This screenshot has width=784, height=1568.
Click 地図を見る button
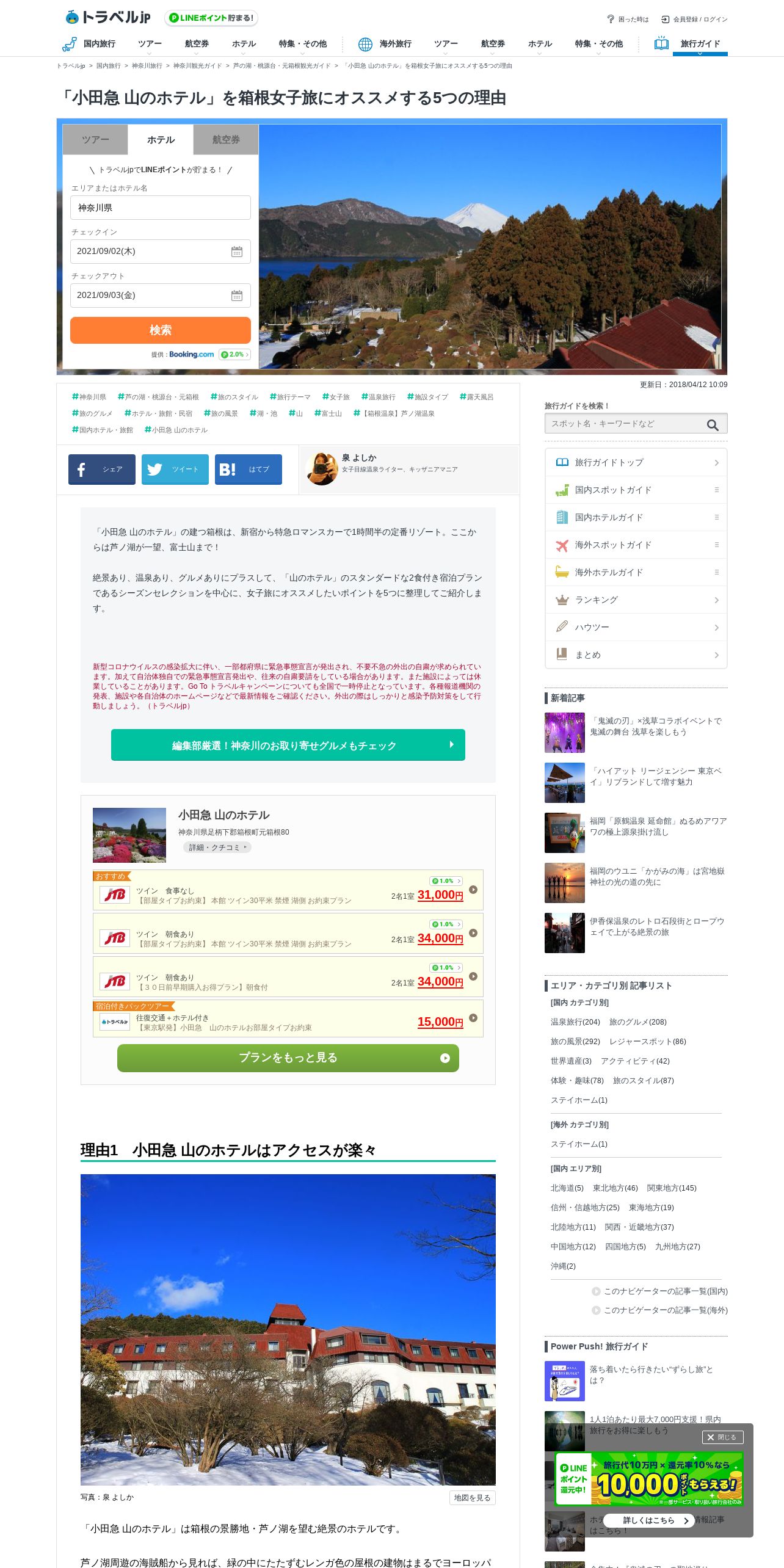point(472,1498)
